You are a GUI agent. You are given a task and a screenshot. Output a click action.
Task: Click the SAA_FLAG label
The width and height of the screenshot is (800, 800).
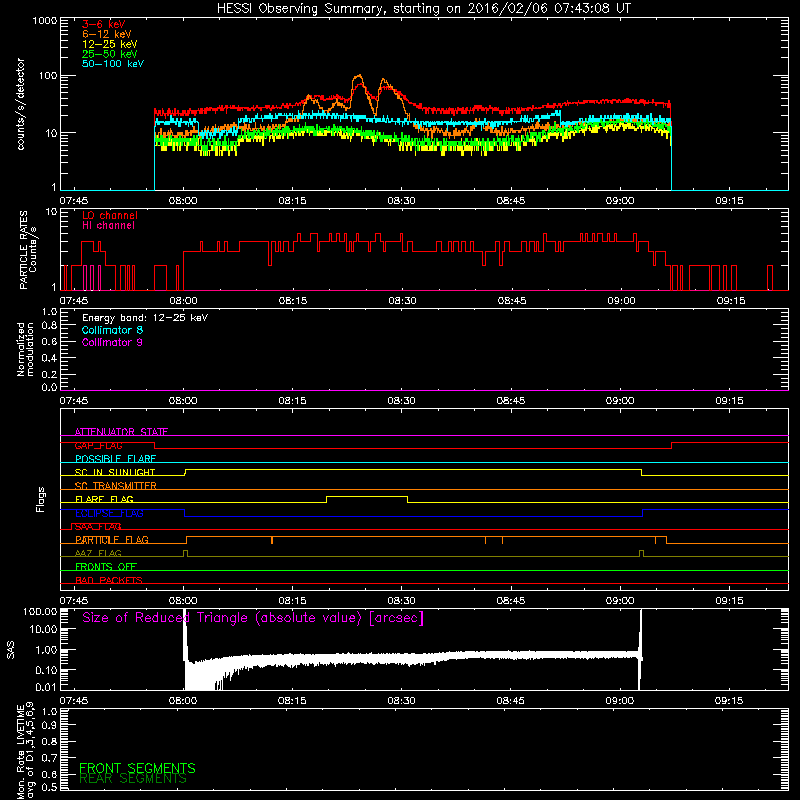98,527
